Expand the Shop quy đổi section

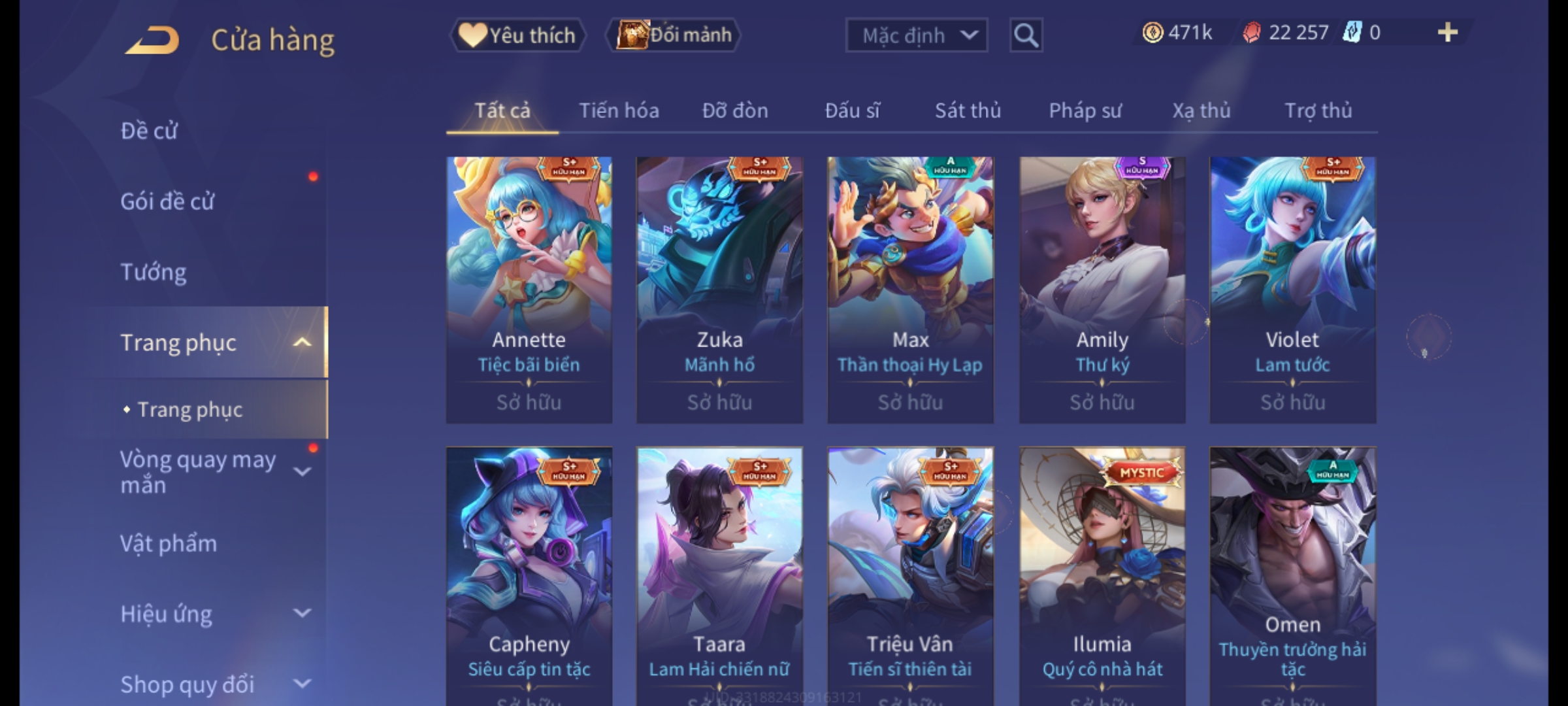pos(302,684)
